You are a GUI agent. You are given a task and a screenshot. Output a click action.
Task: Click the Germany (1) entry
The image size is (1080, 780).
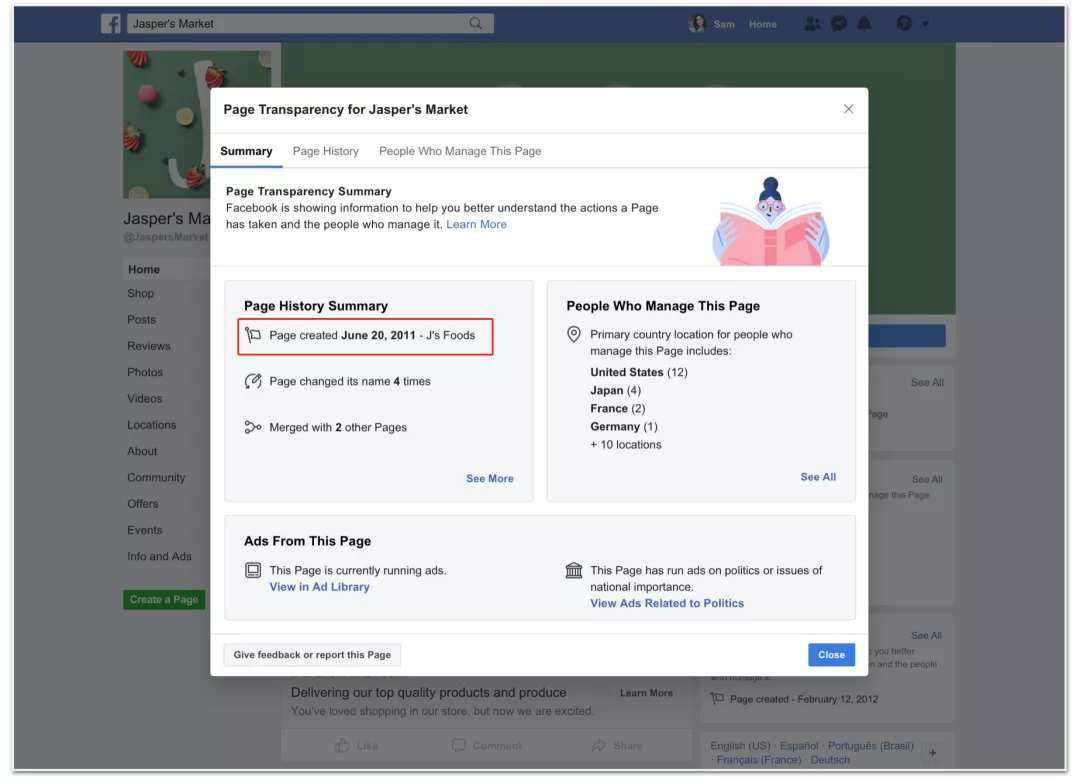[624, 427]
